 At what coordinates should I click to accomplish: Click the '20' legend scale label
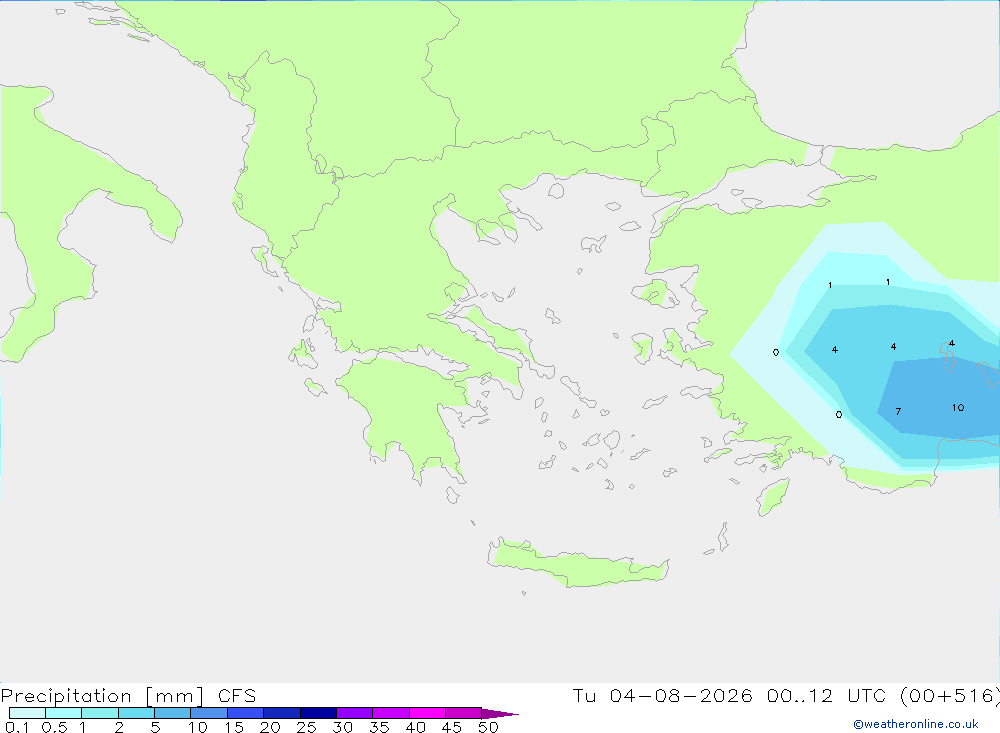(x=270, y=727)
